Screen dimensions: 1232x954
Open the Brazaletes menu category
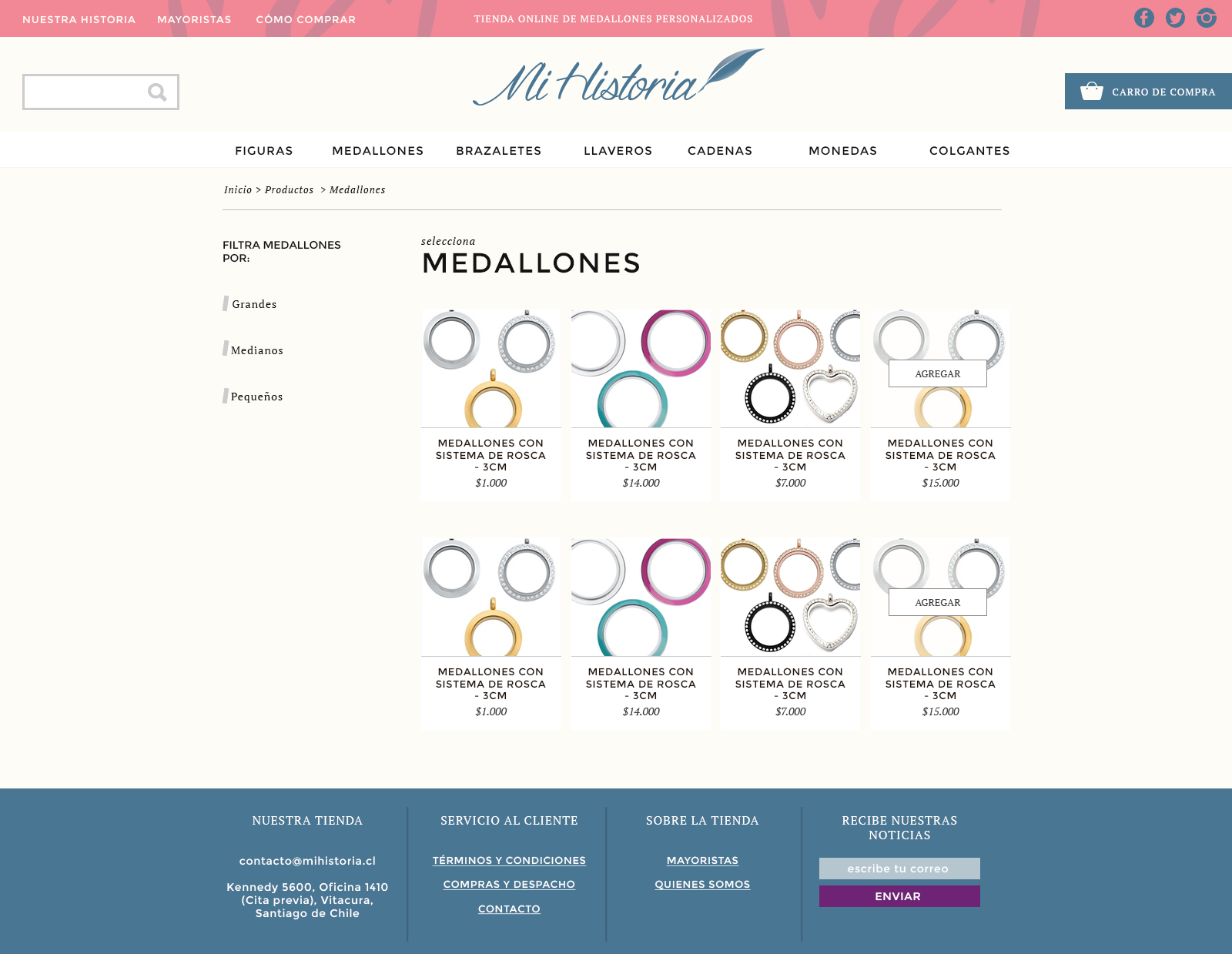click(498, 151)
